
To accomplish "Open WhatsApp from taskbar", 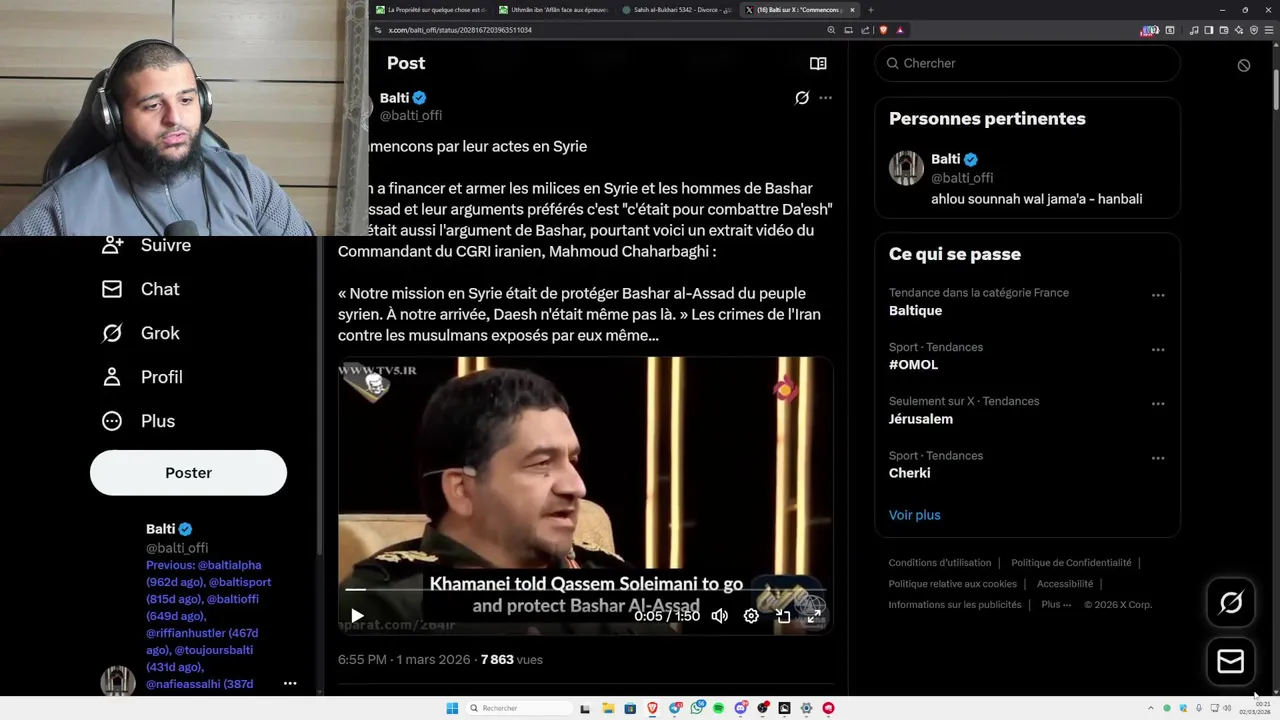I will click(x=696, y=708).
